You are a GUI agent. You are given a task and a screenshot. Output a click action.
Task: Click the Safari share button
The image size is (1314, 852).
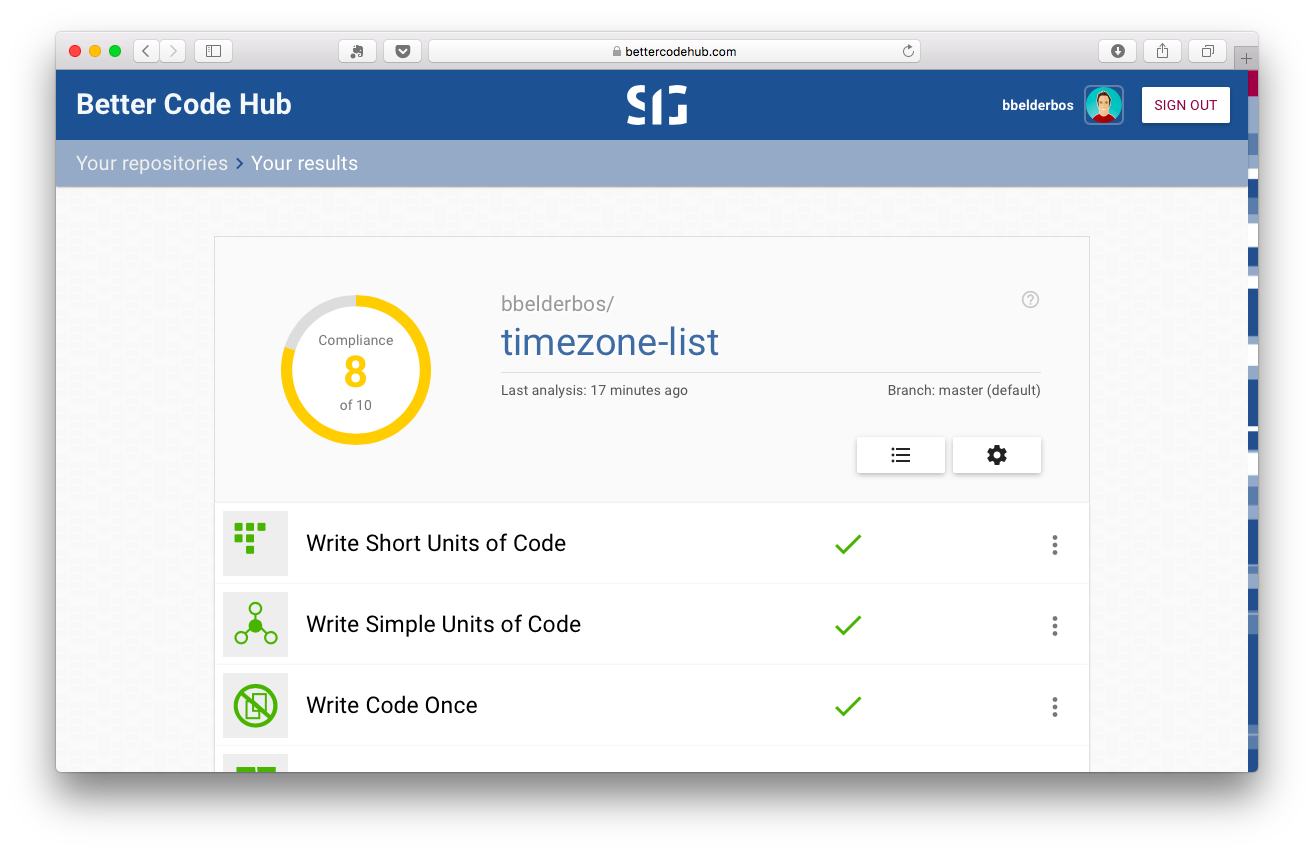pyautogui.click(x=1162, y=51)
